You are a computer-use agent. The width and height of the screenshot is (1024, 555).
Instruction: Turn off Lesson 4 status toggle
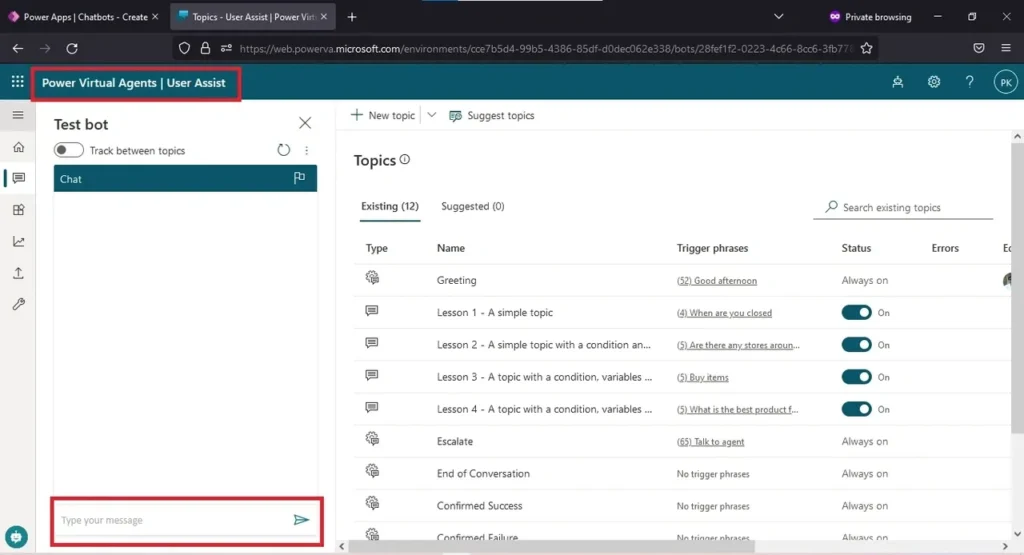pyautogui.click(x=856, y=409)
